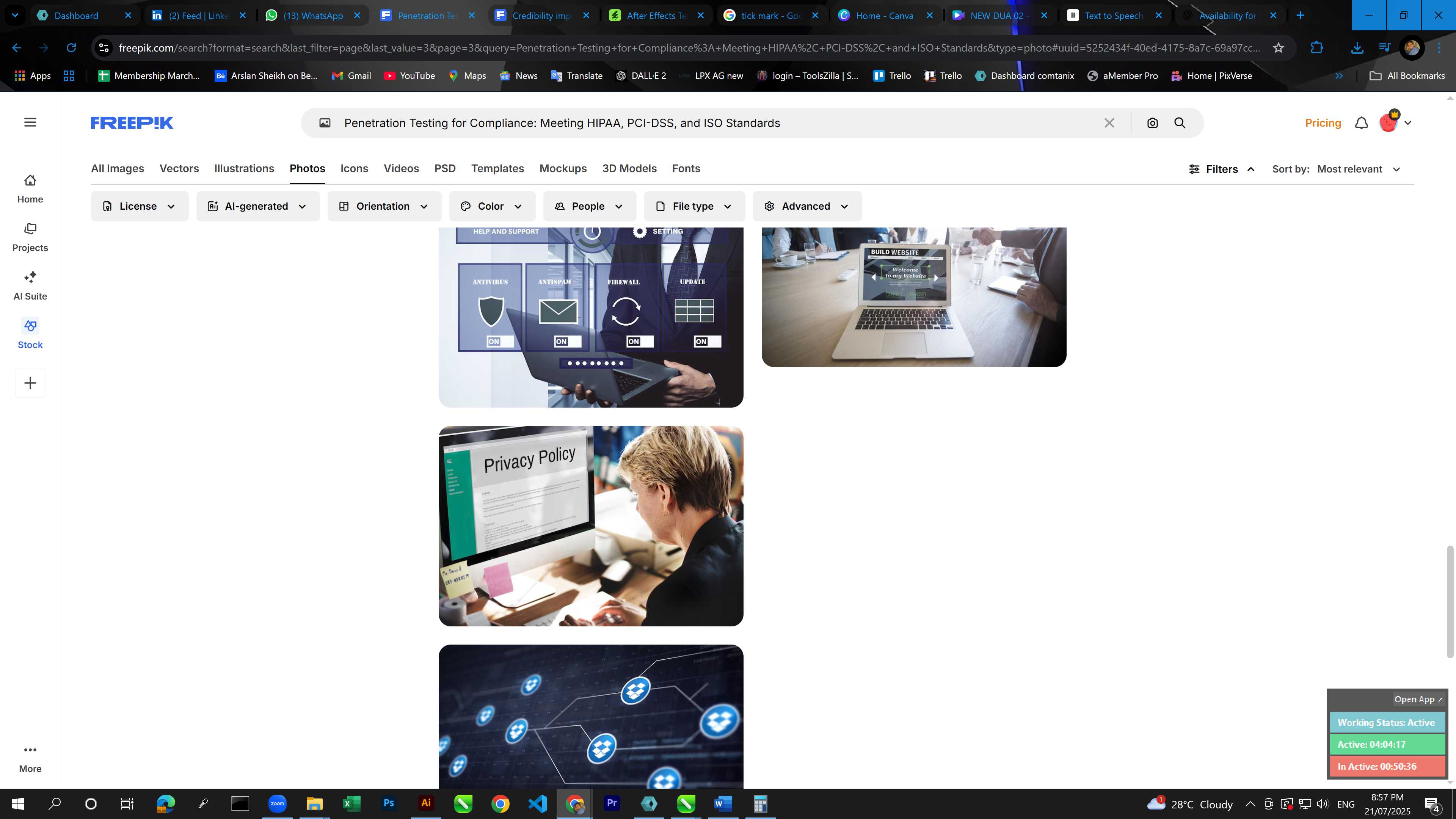Open DALL·E 2 bookmark

click(x=641, y=76)
